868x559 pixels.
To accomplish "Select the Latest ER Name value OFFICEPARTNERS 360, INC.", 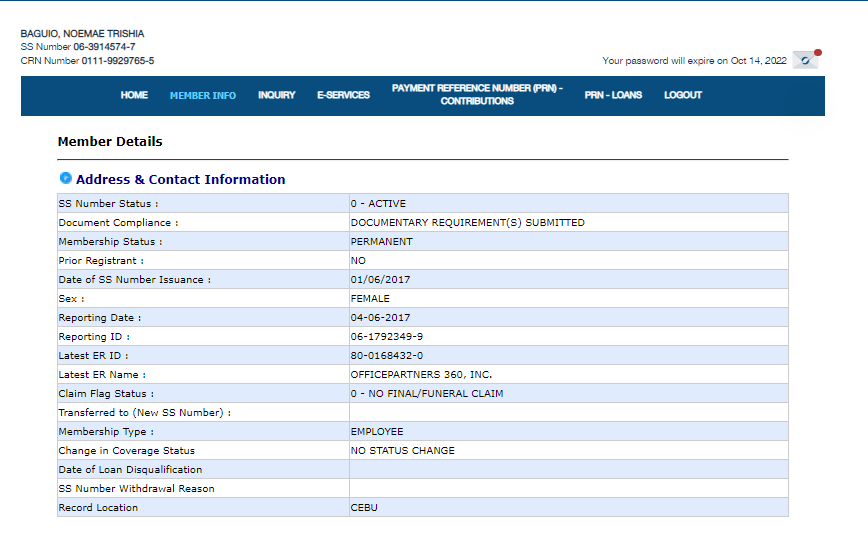I will coord(421,375).
